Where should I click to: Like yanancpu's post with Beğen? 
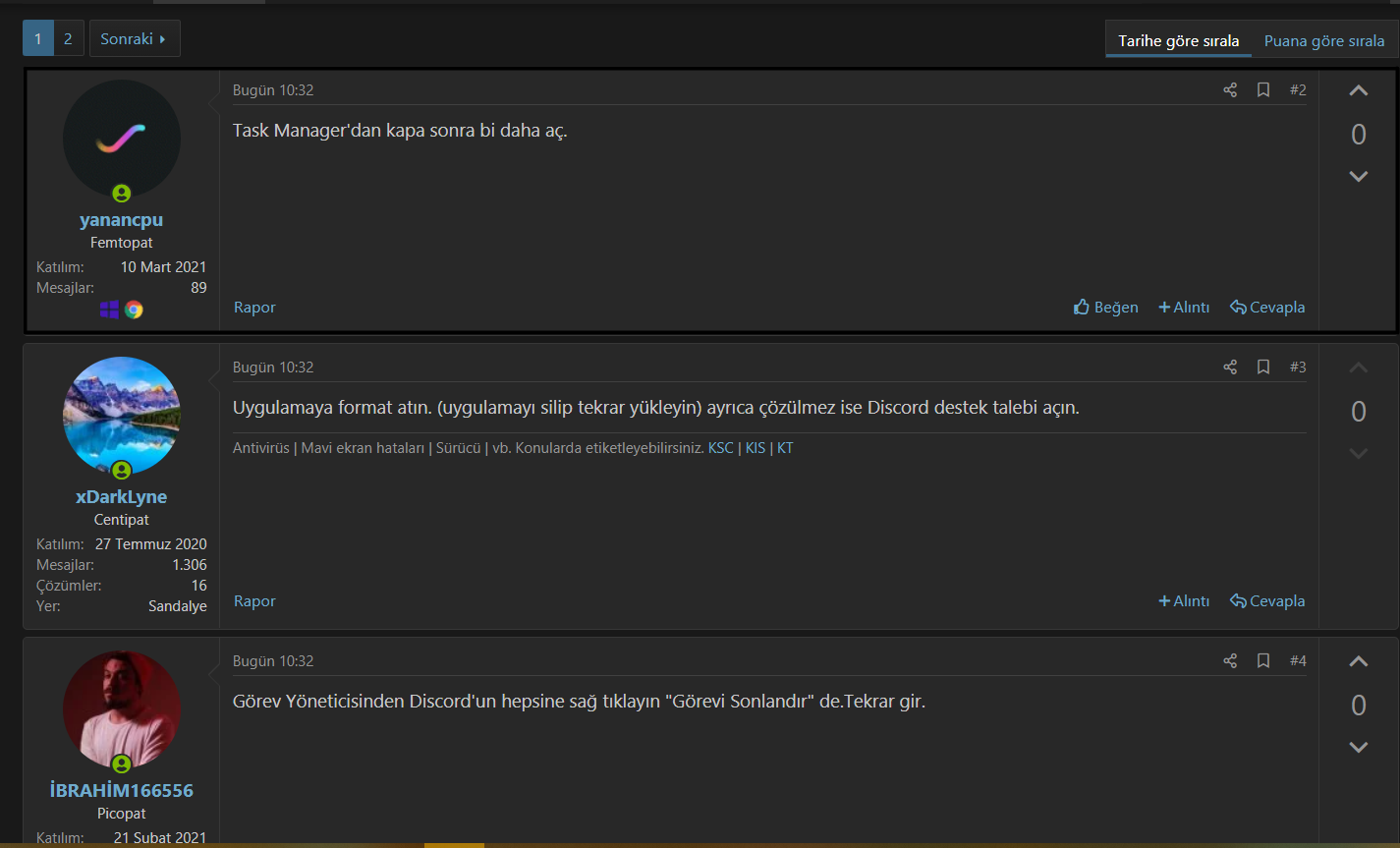pyautogui.click(x=1106, y=308)
